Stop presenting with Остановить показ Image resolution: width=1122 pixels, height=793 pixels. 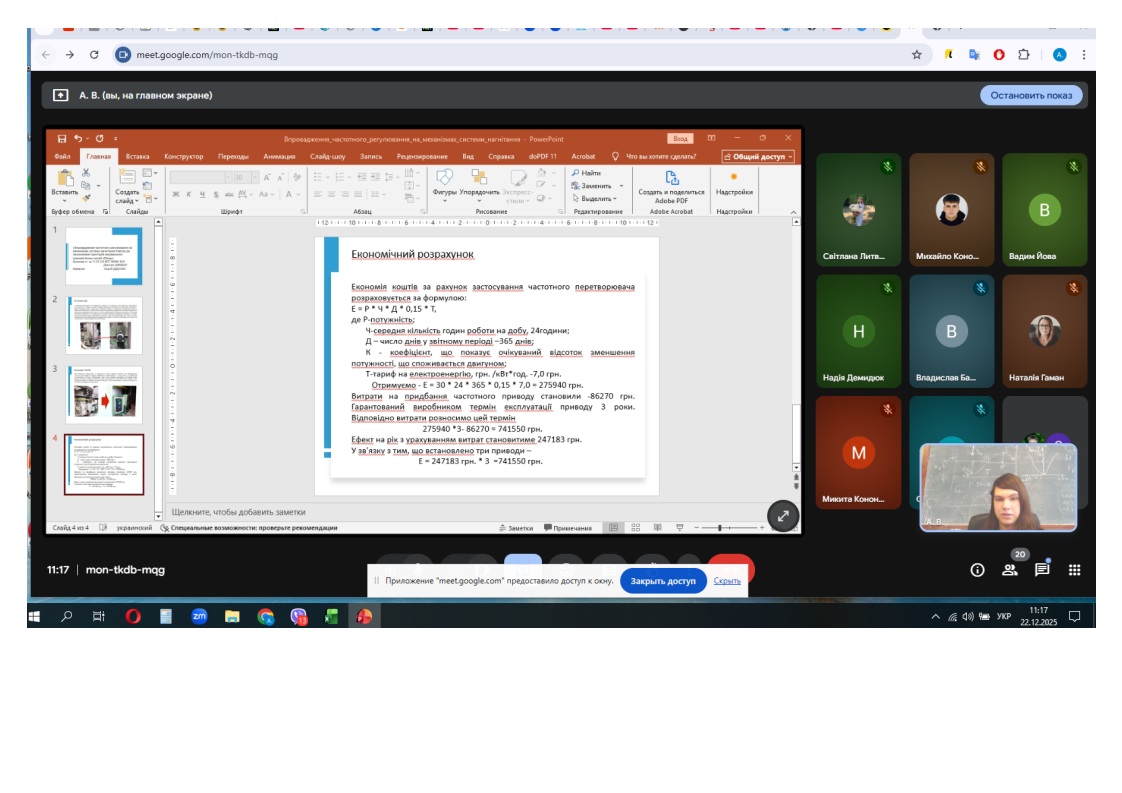[x=1031, y=95]
